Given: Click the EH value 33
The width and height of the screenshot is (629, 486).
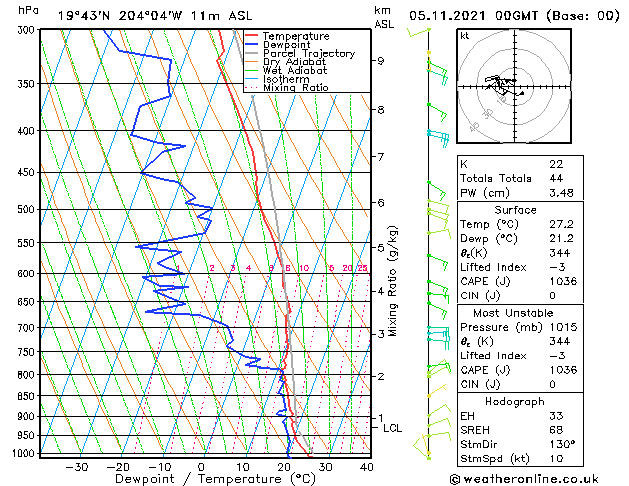Looking at the screenshot, I should pos(556,416).
